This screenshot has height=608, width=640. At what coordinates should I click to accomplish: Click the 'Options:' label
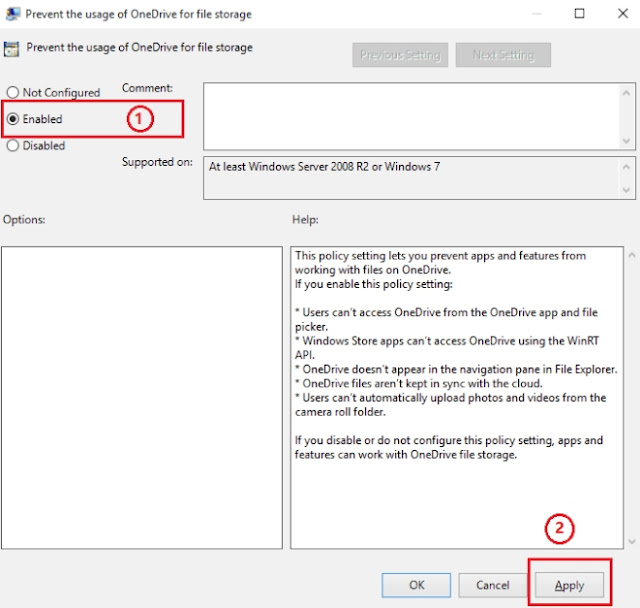[24, 220]
